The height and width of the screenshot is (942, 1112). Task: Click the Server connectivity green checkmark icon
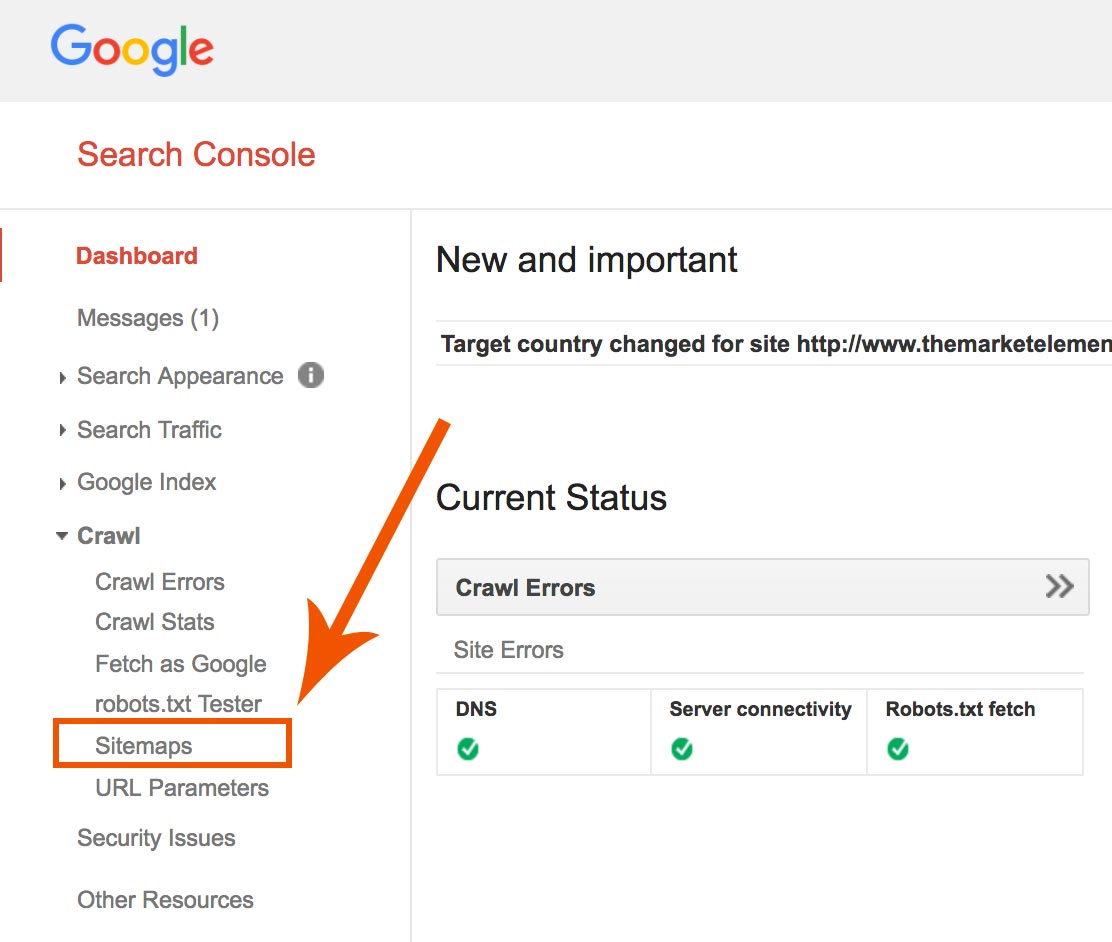682,748
